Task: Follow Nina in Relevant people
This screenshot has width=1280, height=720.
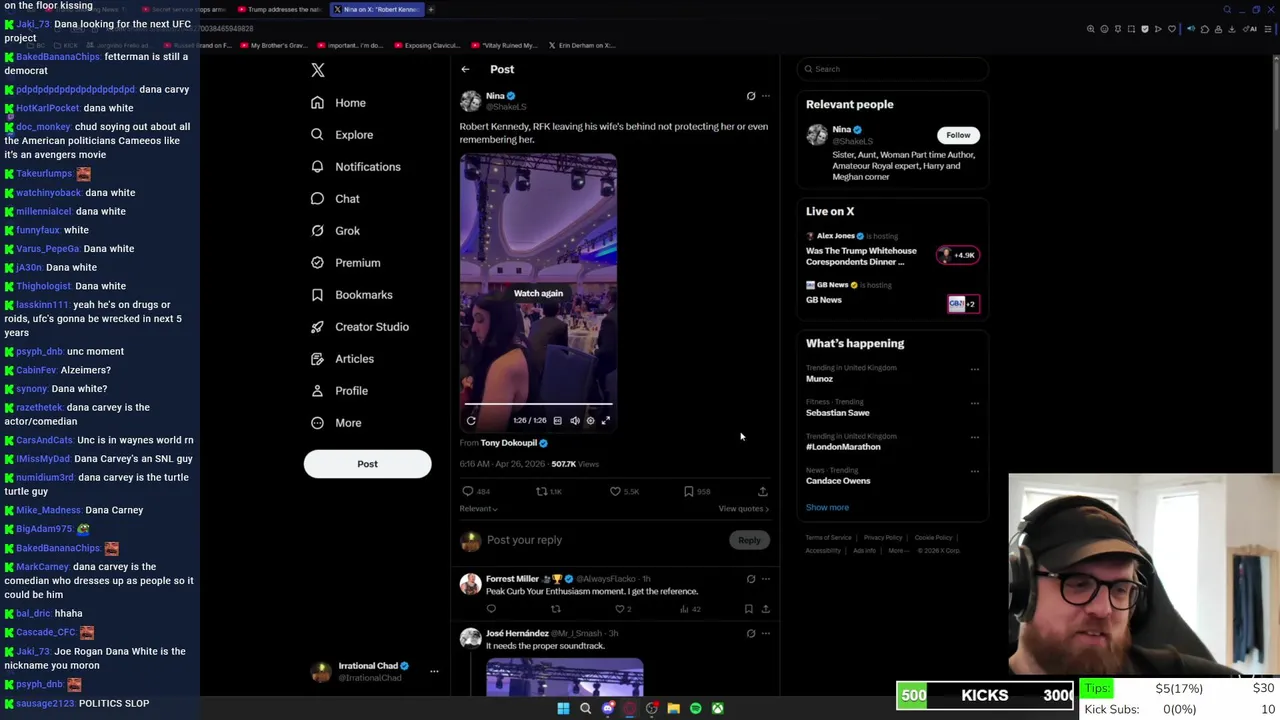Action: 958,135
